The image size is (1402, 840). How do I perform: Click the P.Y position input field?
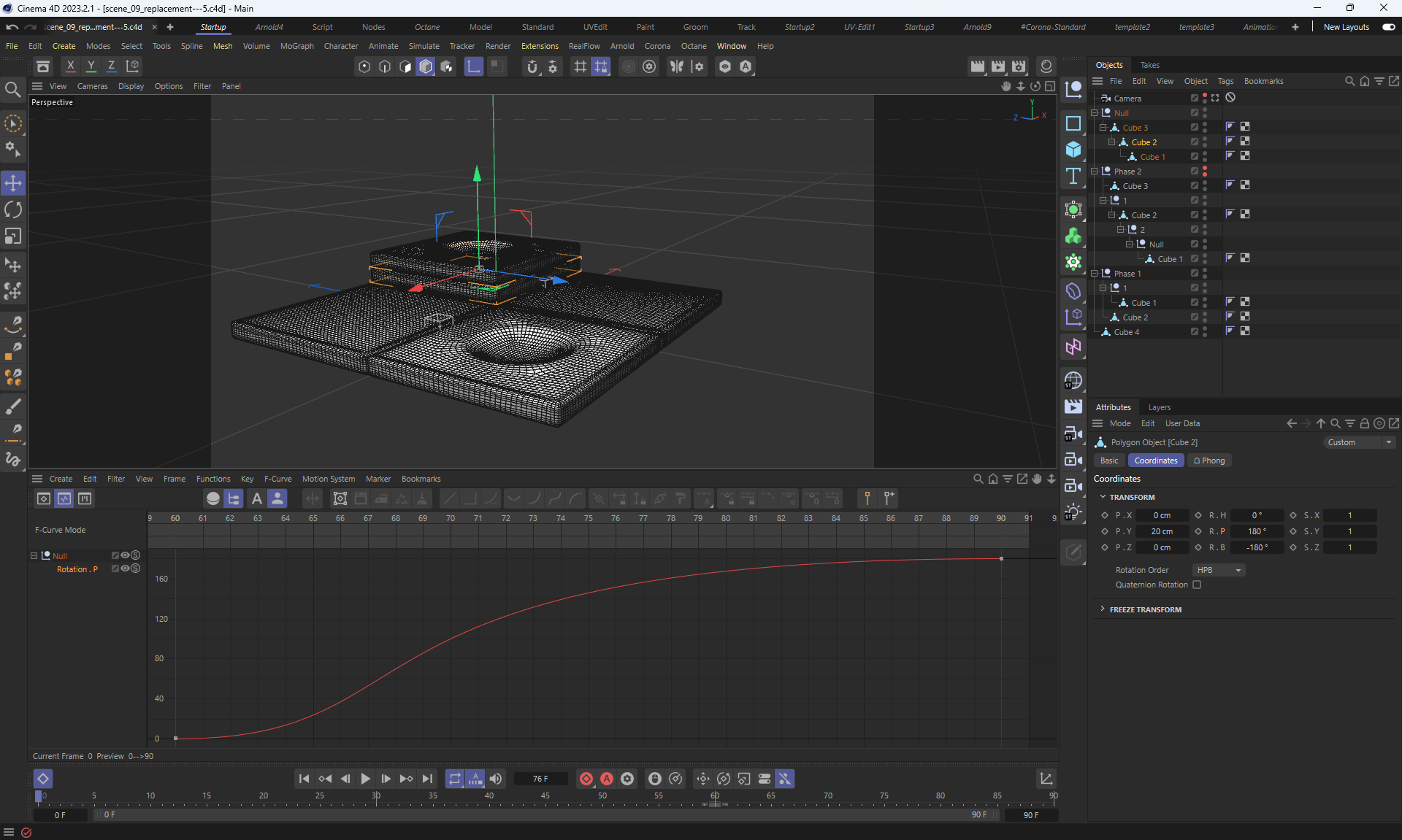tap(1161, 531)
